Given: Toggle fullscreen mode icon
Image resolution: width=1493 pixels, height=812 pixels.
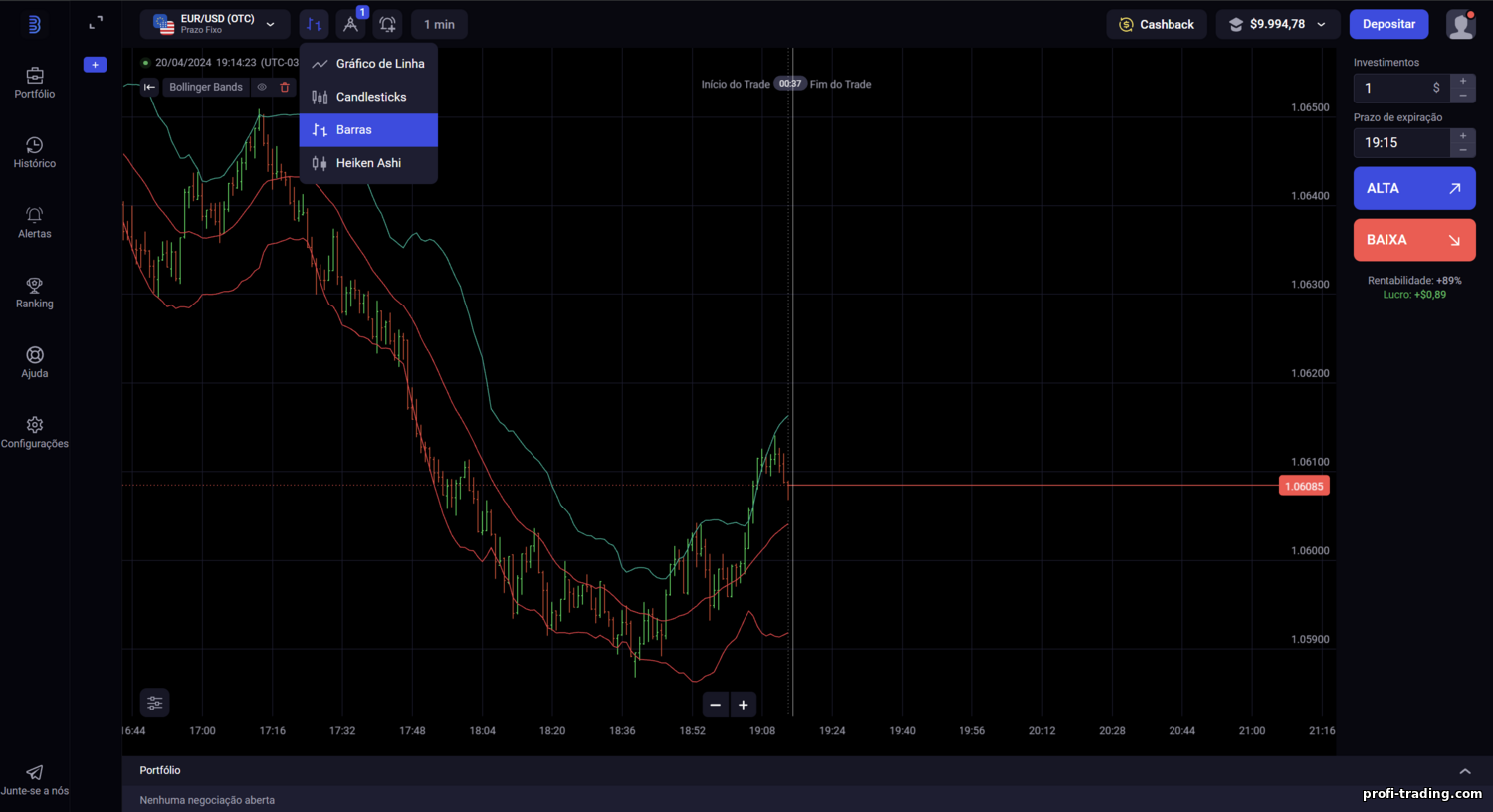Looking at the screenshot, I should (x=96, y=23).
